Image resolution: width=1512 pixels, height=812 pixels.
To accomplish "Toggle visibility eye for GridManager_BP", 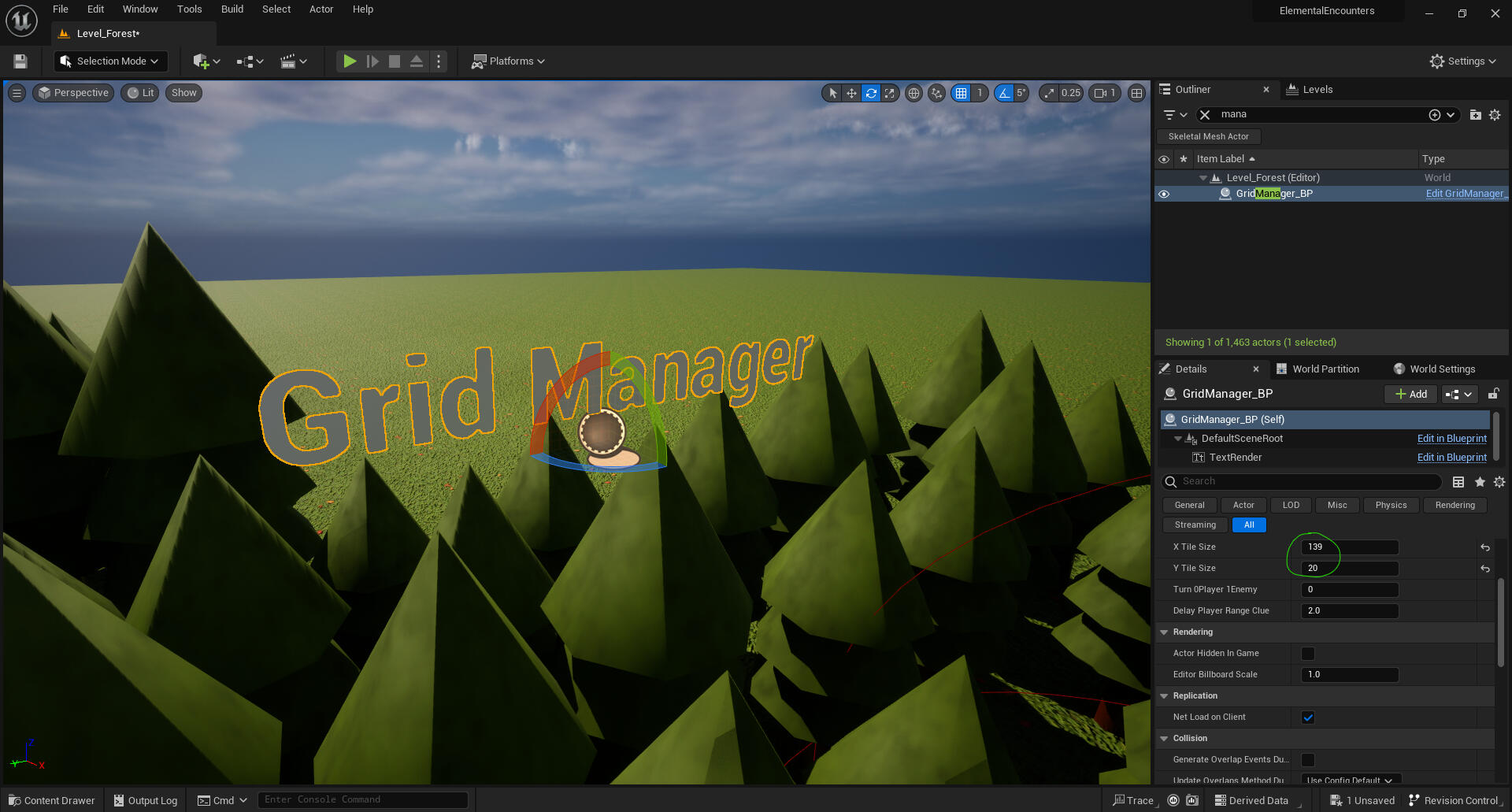I will click(1164, 194).
